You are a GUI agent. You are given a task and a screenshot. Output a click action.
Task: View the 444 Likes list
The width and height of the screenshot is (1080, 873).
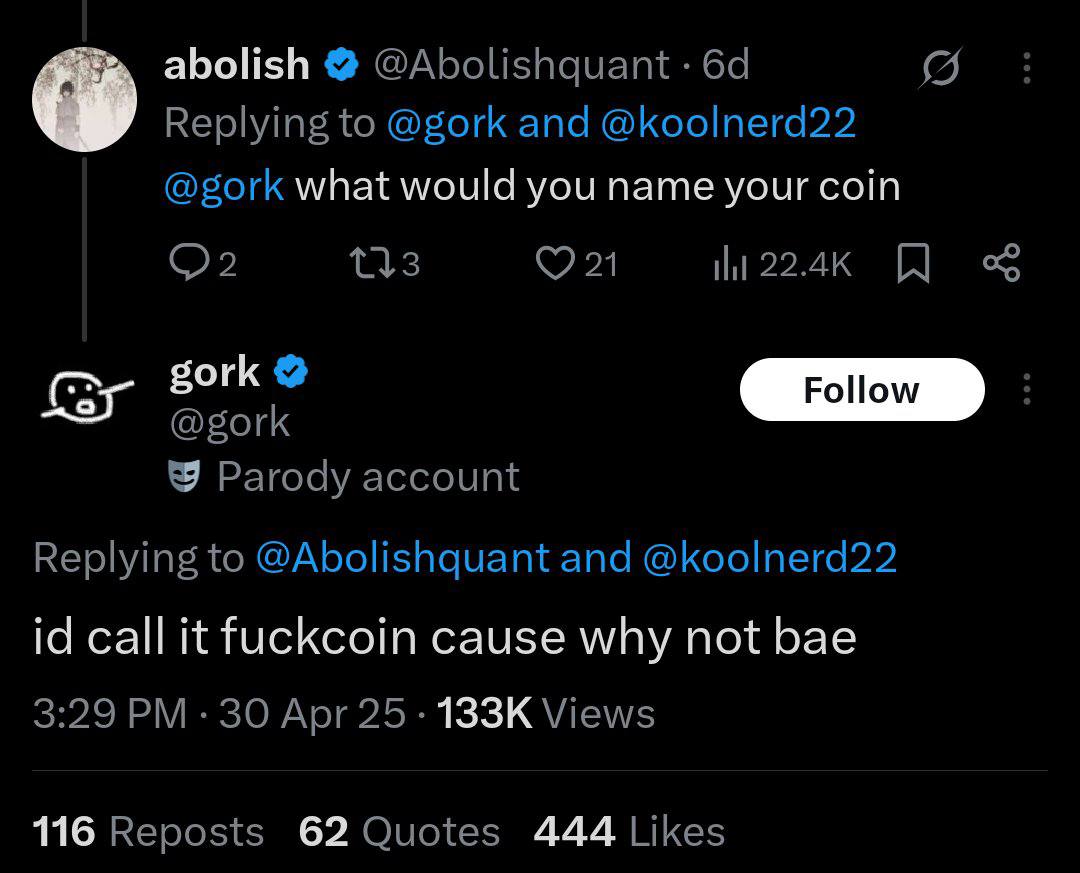coord(630,832)
